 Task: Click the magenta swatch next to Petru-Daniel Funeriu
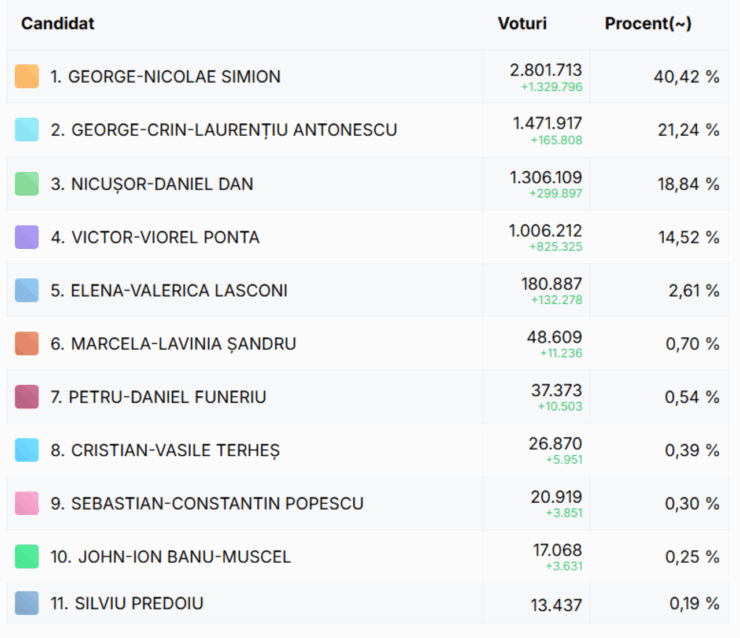coord(27,397)
